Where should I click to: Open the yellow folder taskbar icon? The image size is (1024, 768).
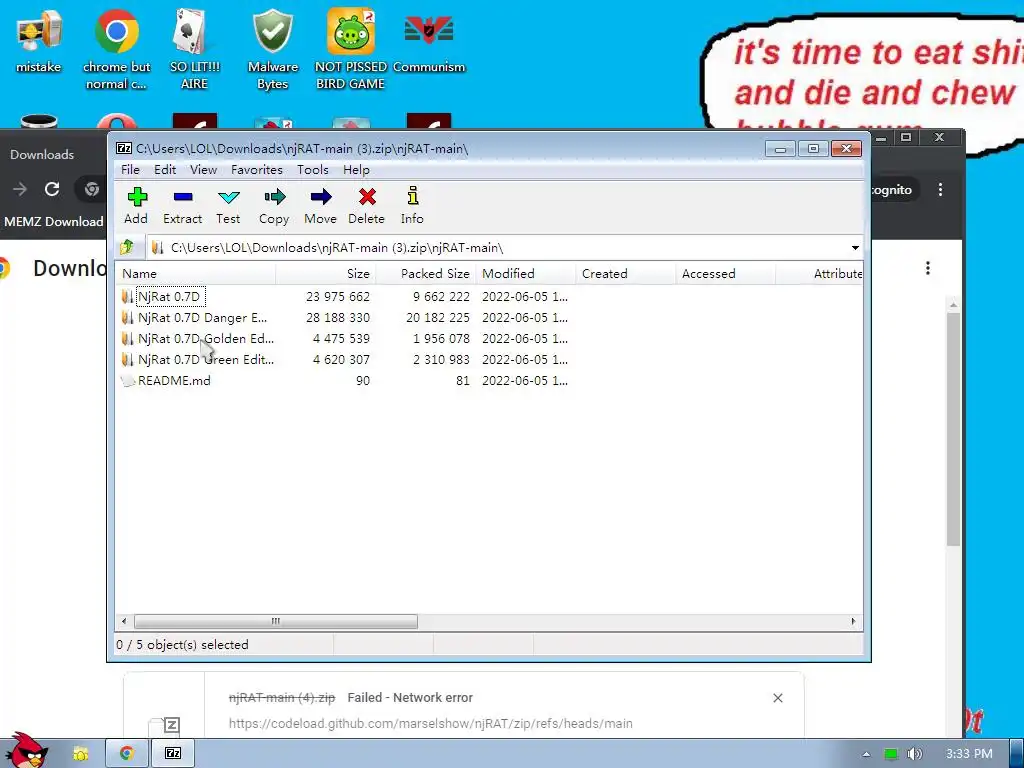(80, 754)
